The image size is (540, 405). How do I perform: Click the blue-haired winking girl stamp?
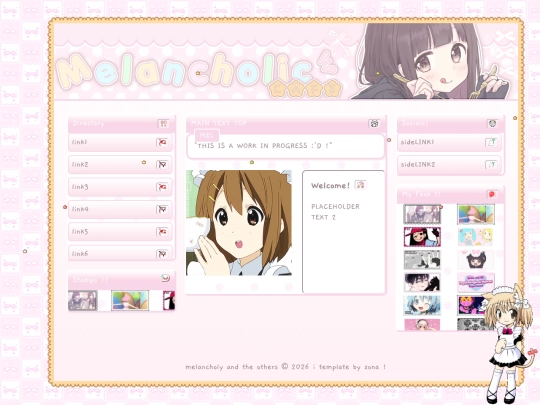[422, 305]
